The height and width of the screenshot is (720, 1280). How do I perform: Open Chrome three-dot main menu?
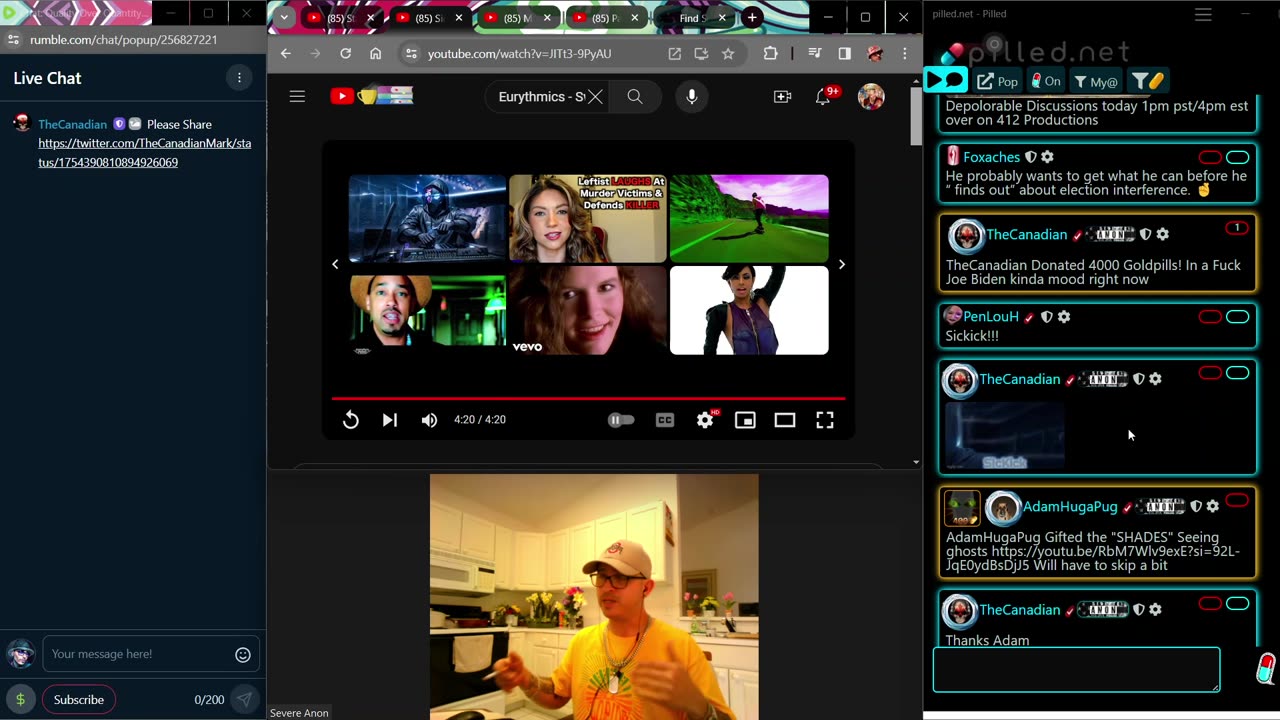pyautogui.click(x=904, y=53)
